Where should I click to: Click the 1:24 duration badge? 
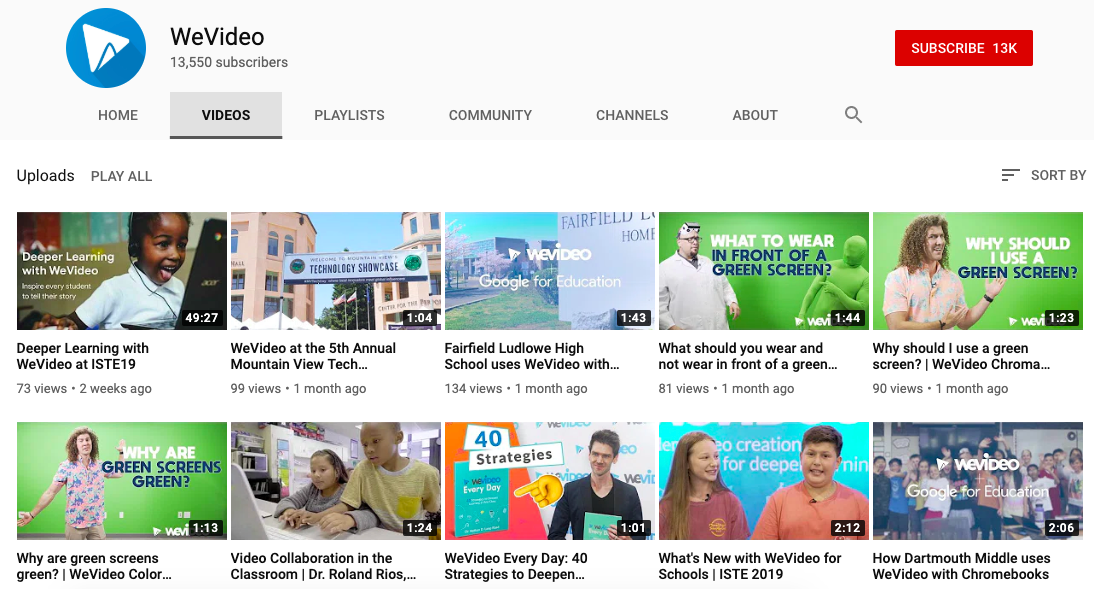419,528
